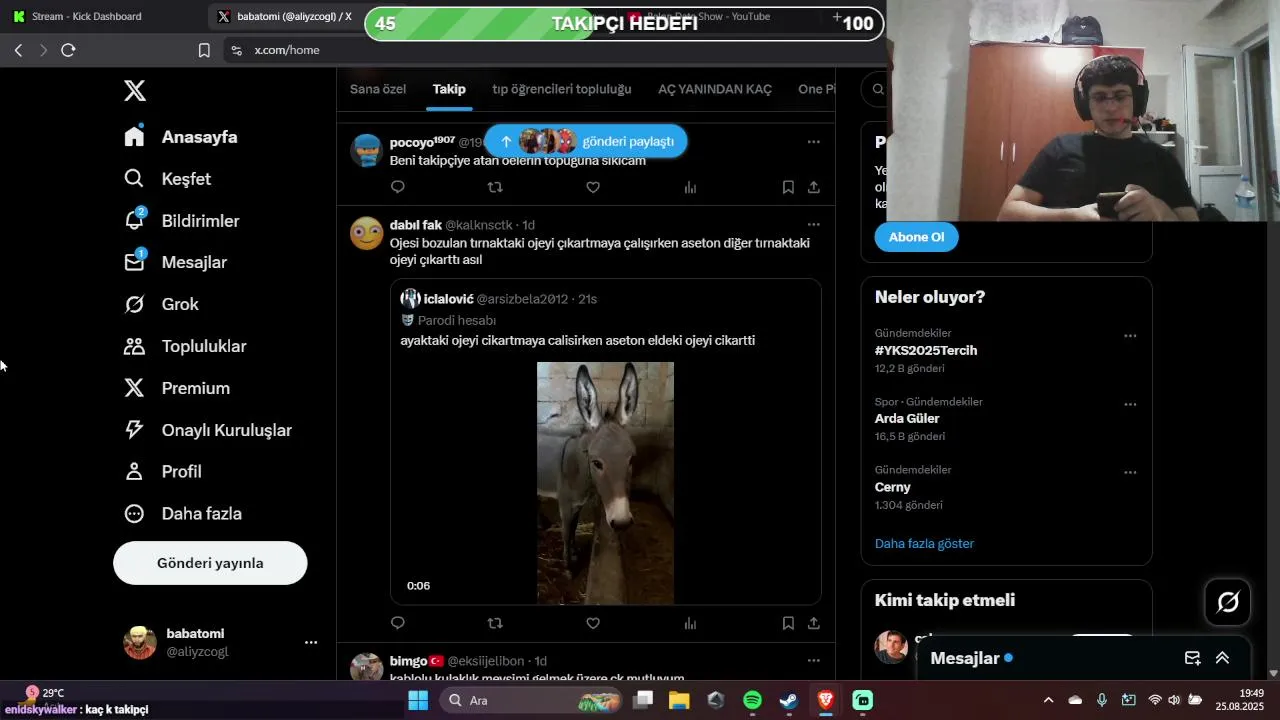
Task: Open more options on pocoyo post
Action: pyautogui.click(x=813, y=142)
